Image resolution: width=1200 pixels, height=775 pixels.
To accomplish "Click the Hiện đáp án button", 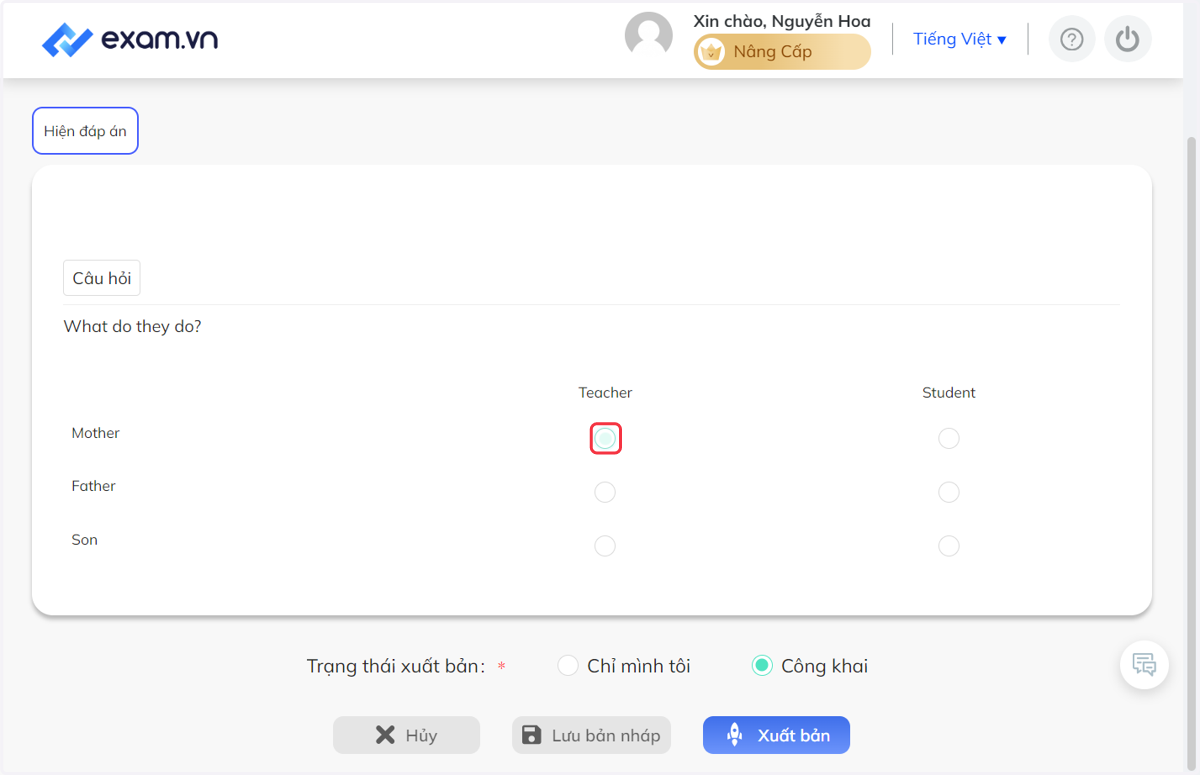I will point(85,131).
